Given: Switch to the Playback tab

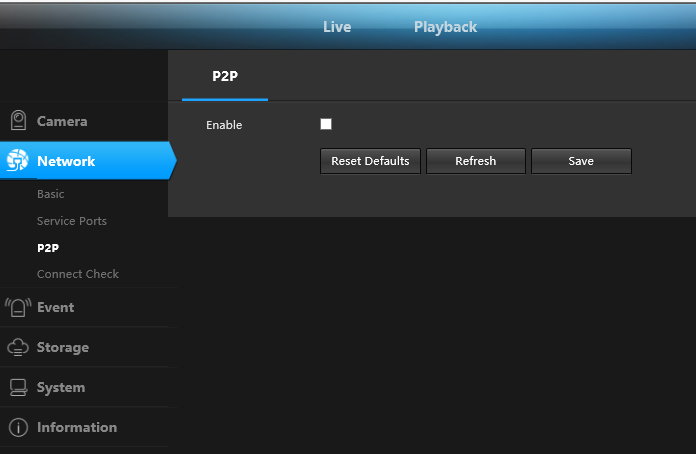Looking at the screenshot, I should click(x=445, y=27).
